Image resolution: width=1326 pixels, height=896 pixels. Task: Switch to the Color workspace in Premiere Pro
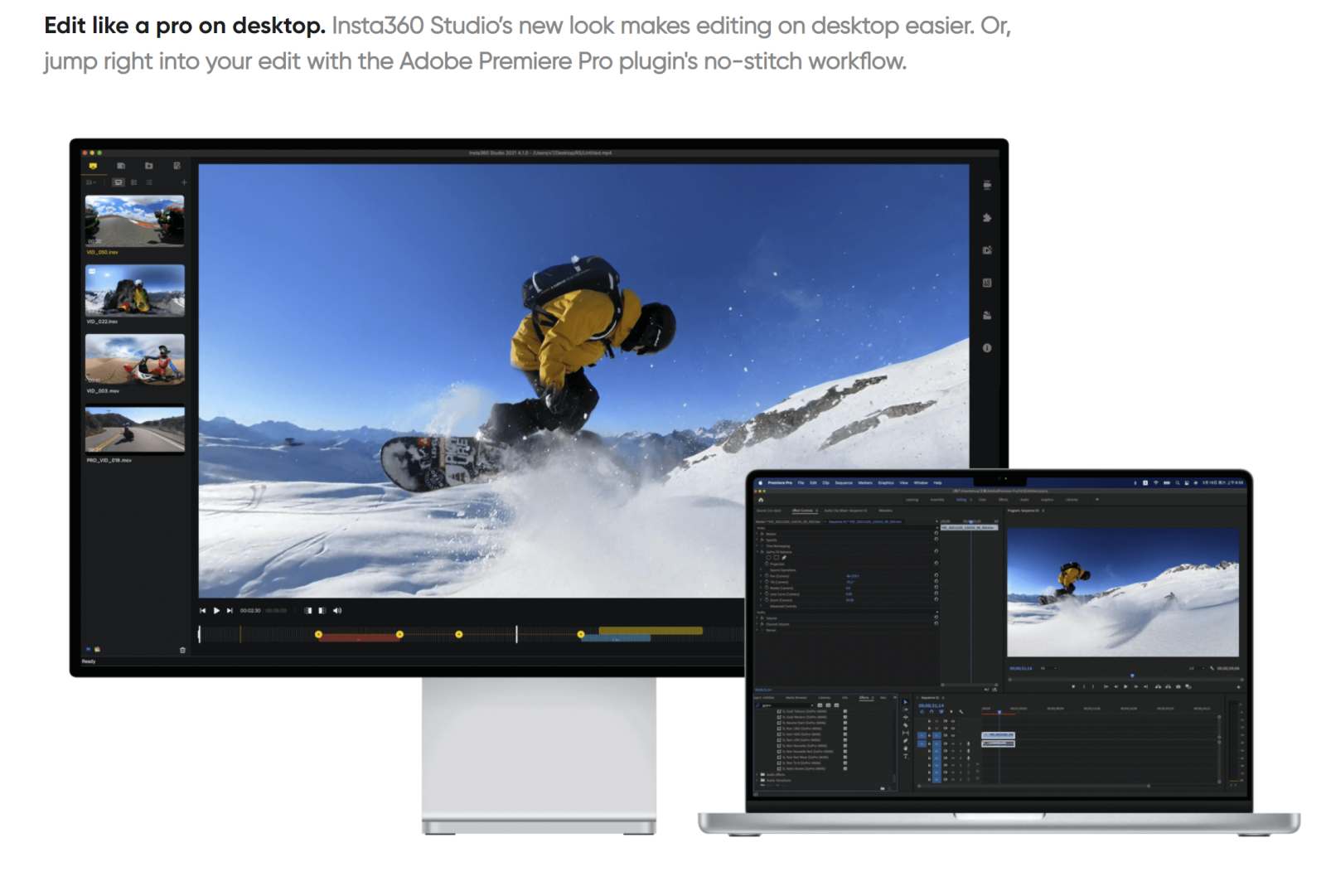point(982,500)
